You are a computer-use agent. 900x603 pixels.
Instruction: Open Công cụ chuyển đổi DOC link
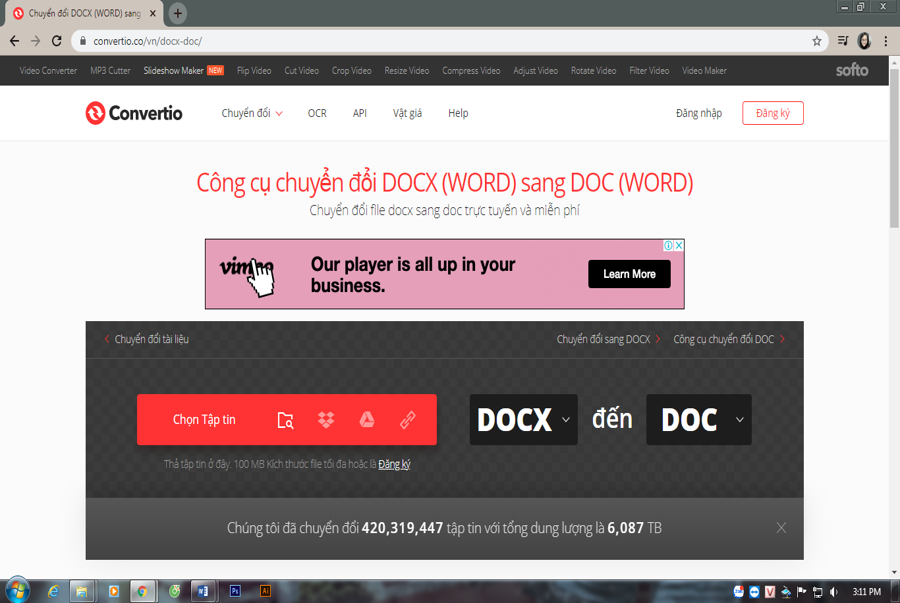[729, 339]
